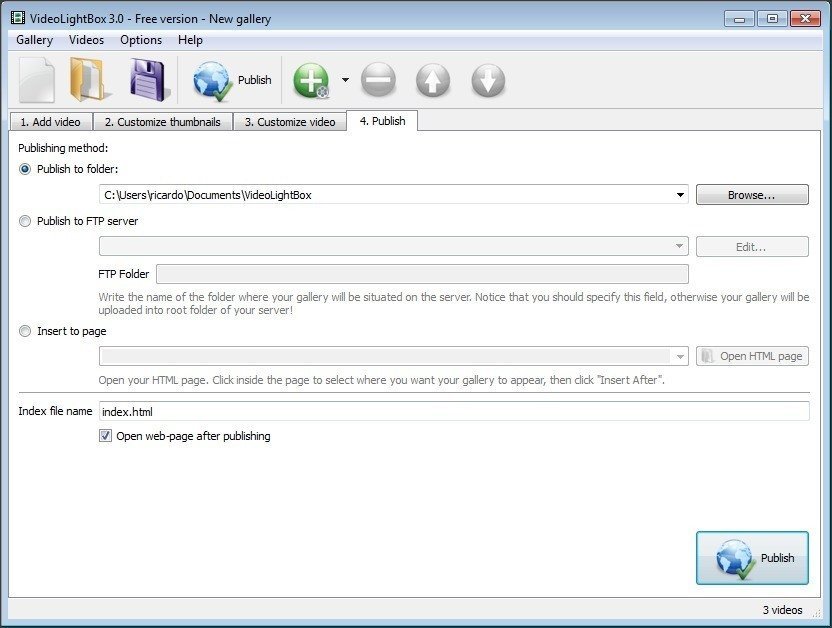Click the FTP Folder input field
The width and height of the screenshot is (832, 628).
pyautogui.click(x=422, y=274)
